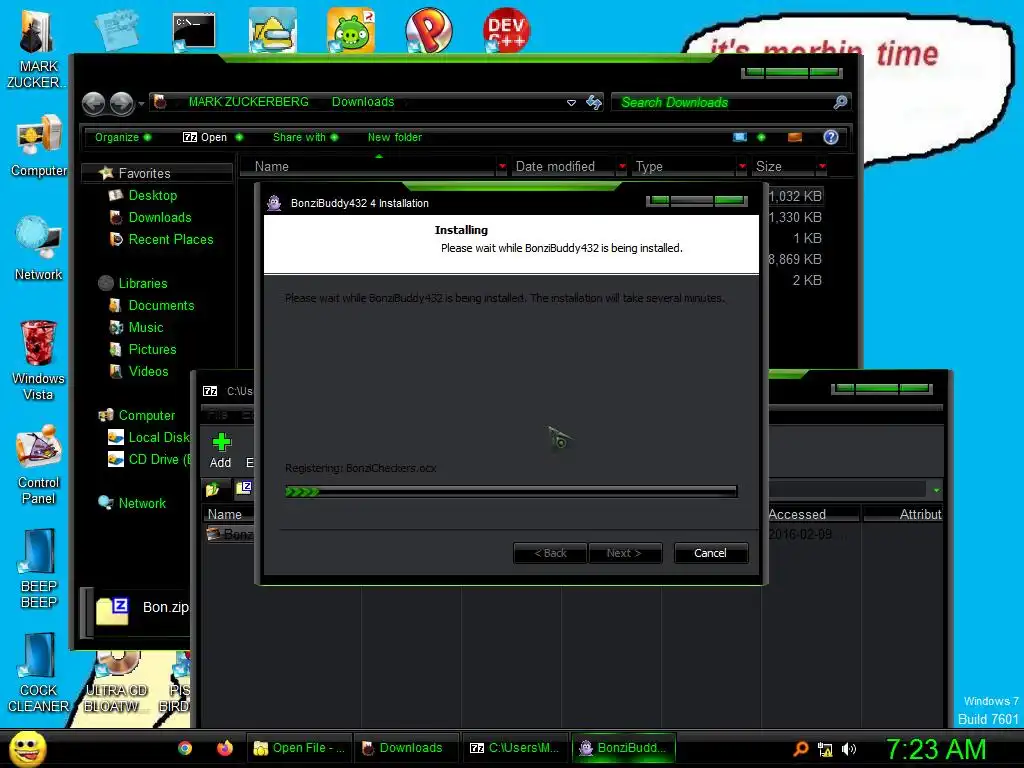Launch Chrome from the taskbar
The height and width of the screenshot is (768, 1024).
click(x=185, y=748)
